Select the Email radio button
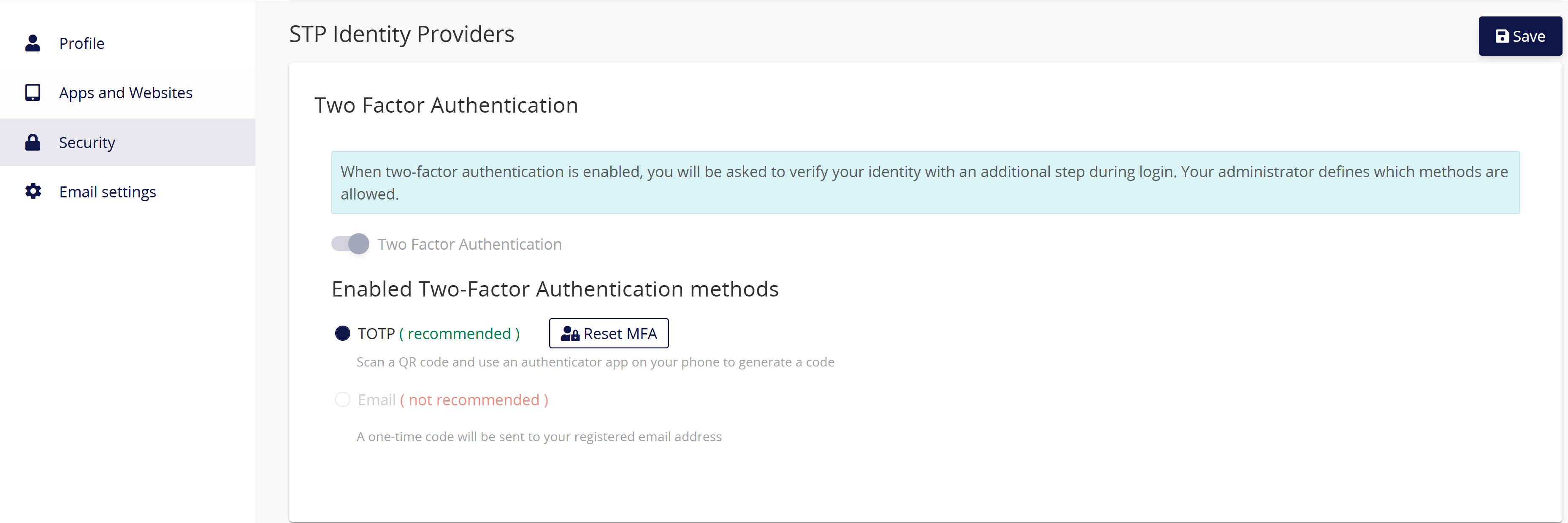 click(x=343, y=399)
